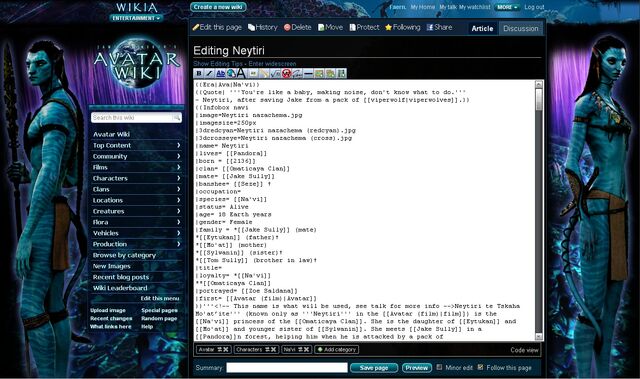Viewport: 640px width, 379px height.
Task: Open the Show Editing Tips link
Action: [x=218, y=64]
